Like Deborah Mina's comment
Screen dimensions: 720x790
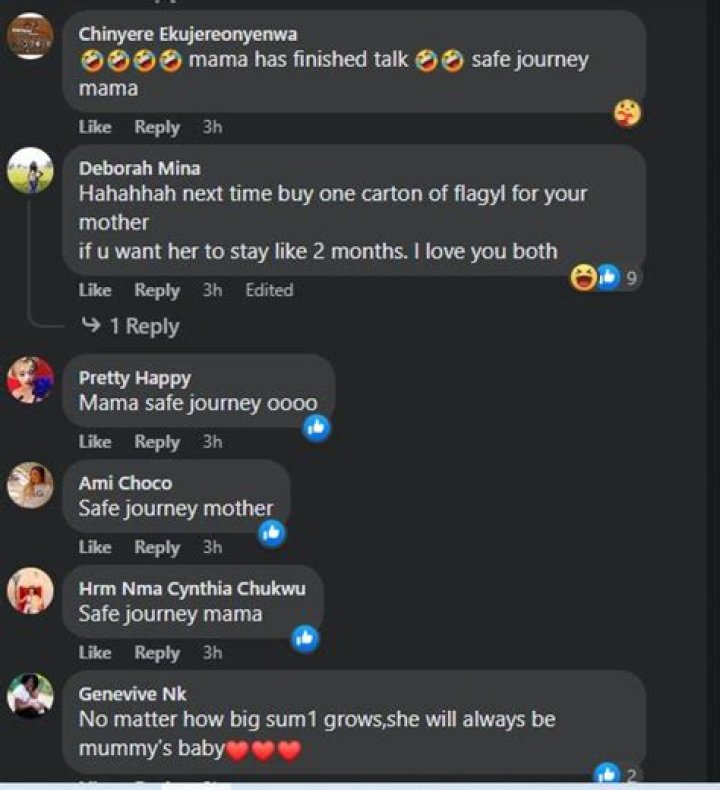click(95, 290)
